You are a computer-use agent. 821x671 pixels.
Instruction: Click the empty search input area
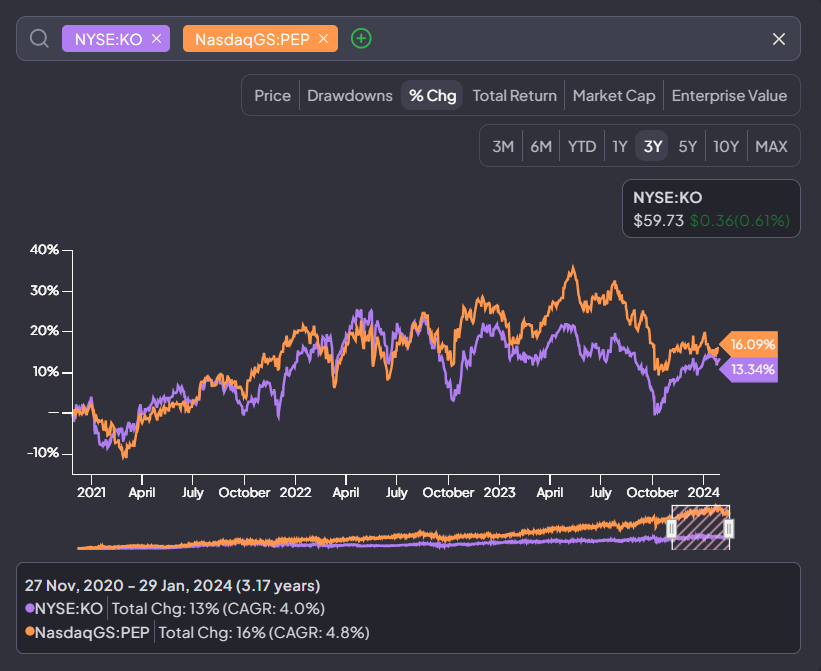pyautogui.click(x=571, y=39)
